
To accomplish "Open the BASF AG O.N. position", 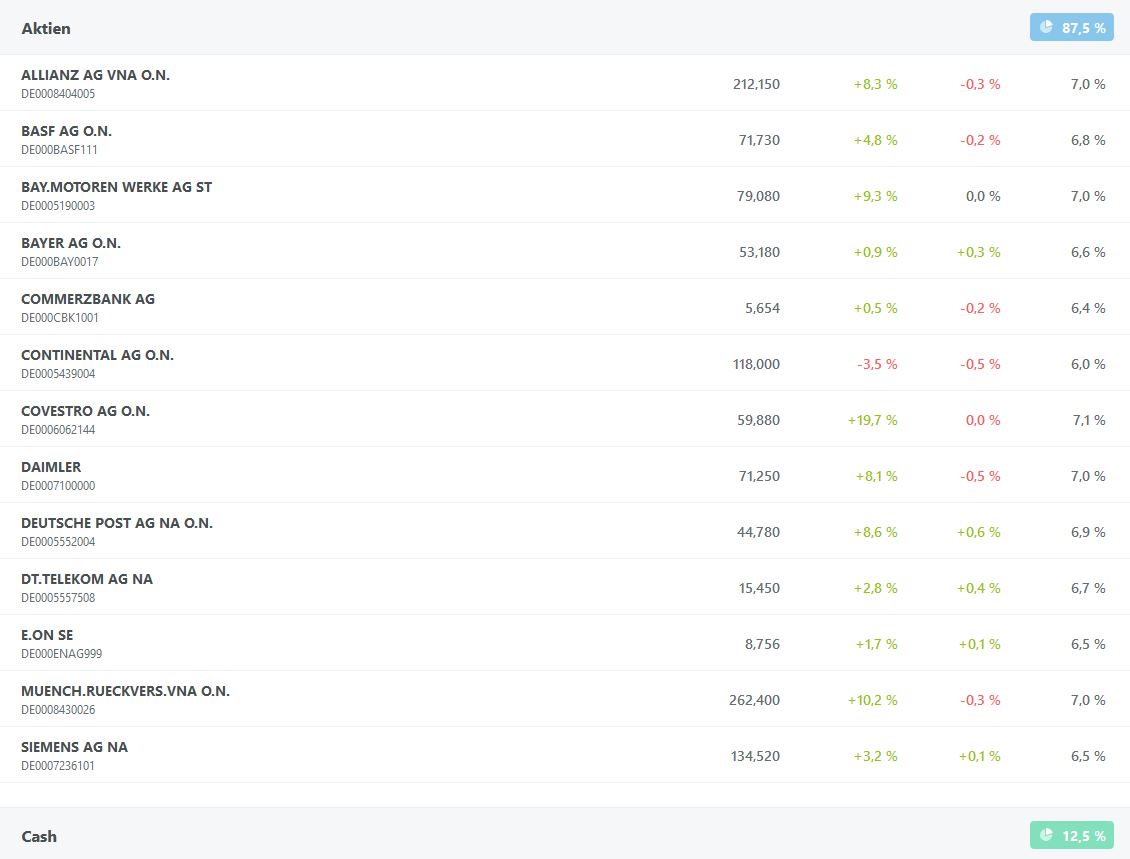I will (x=66, y=131).
